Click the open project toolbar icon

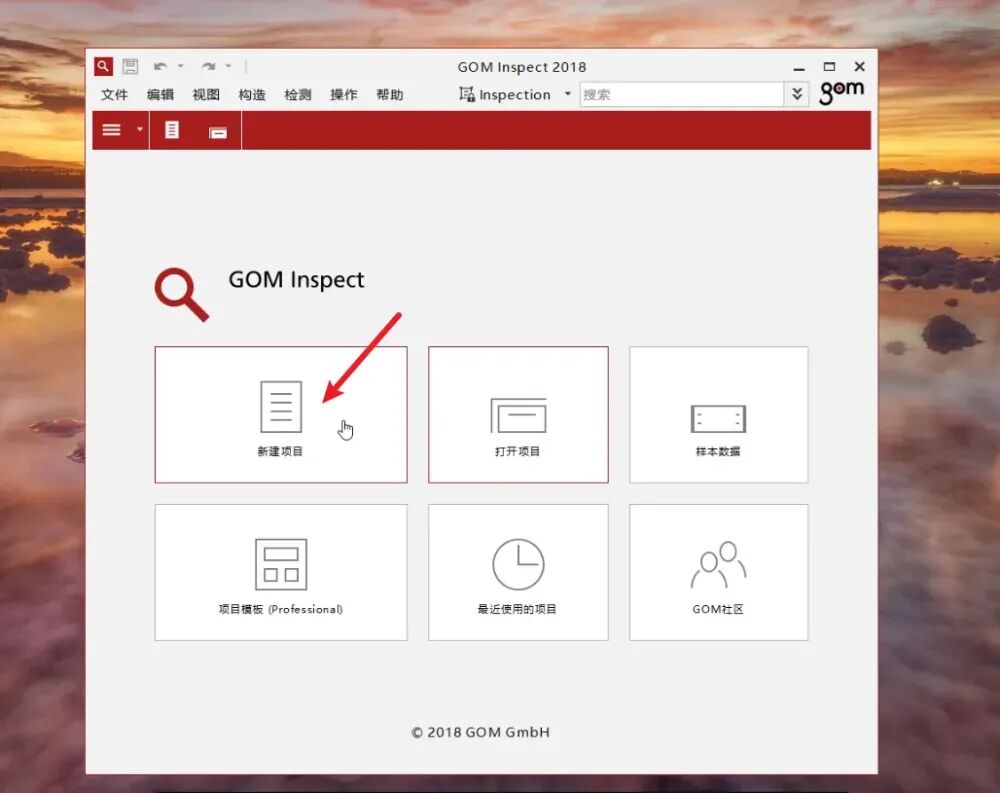click(218, 132)
